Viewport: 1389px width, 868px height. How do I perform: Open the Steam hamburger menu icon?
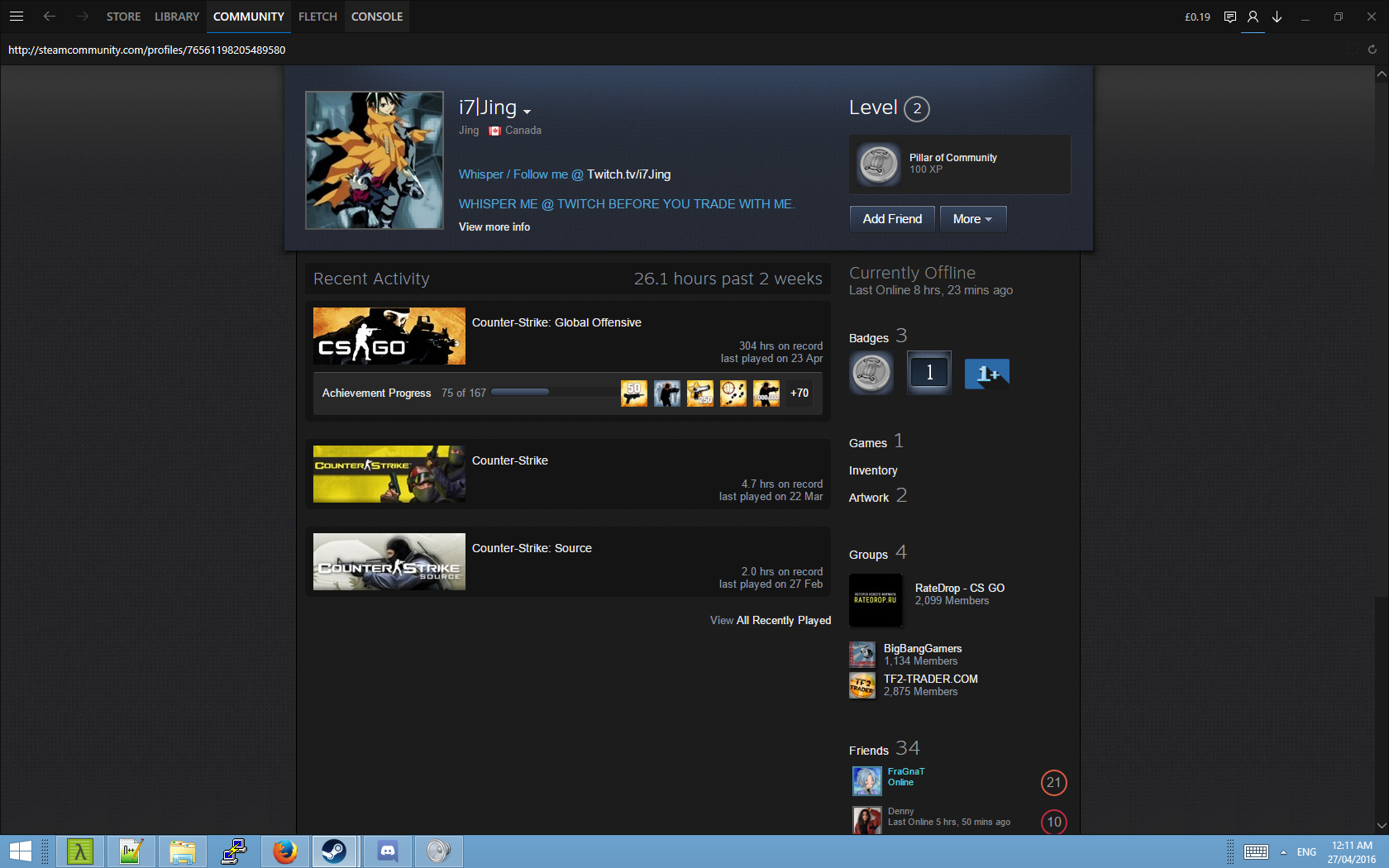click(16, 17)
